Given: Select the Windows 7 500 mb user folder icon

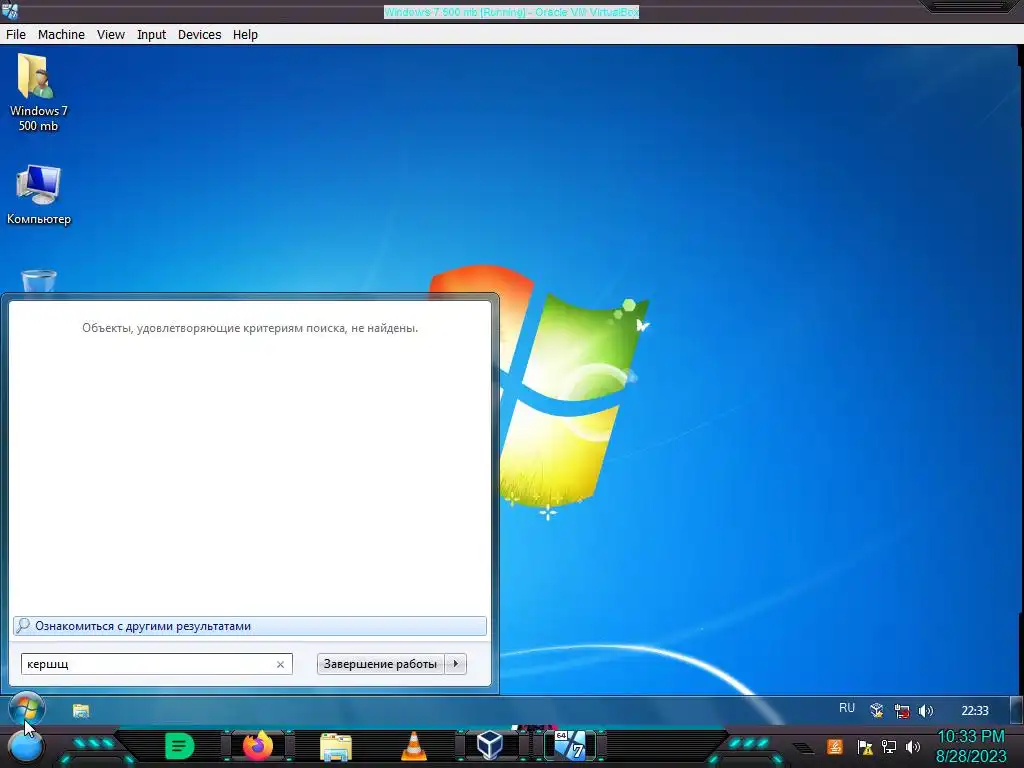Looking at the screenshot, I should pyautogui.click(x=38, y=93).
